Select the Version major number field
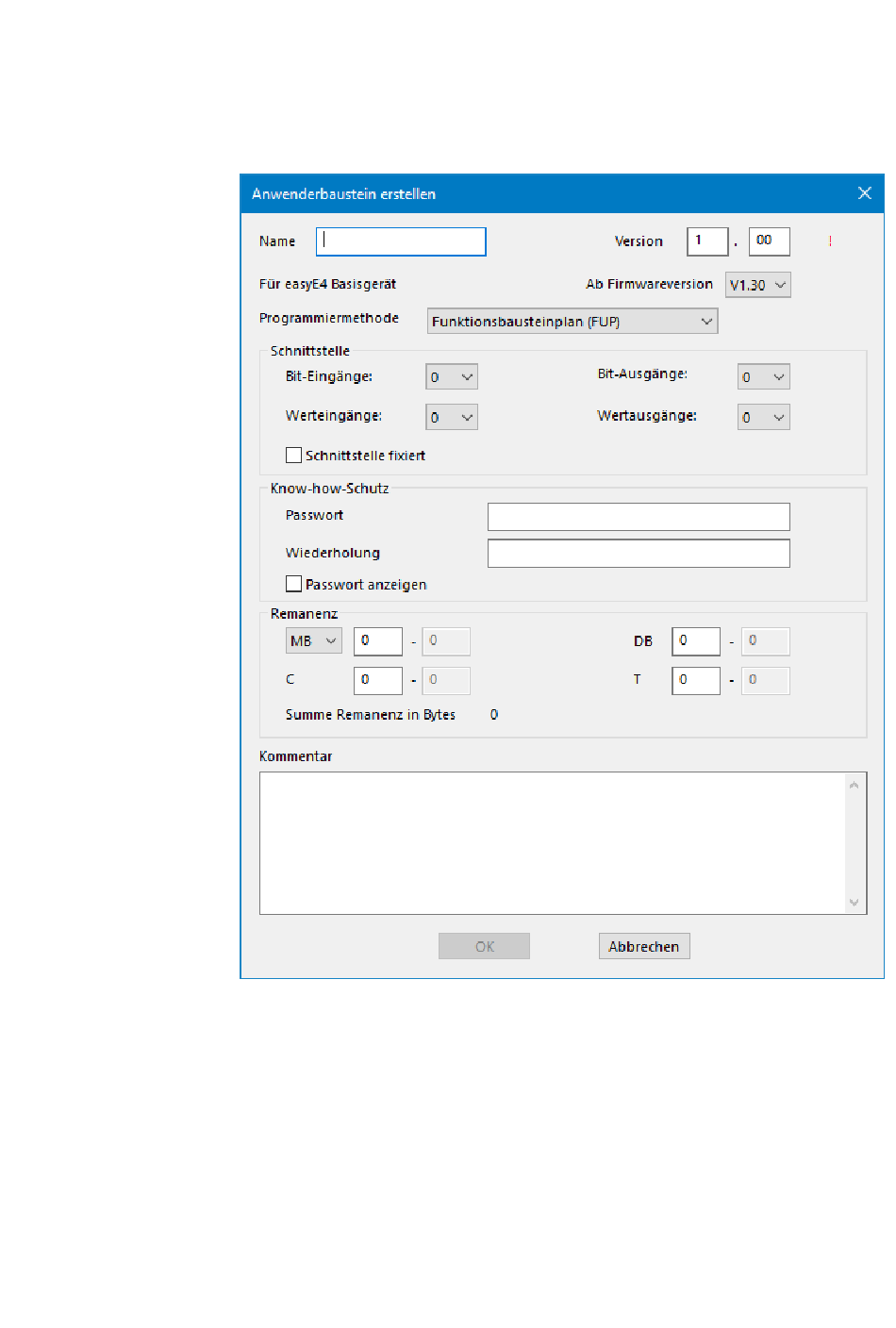The image size is (896, 1328). pos(706,241)
